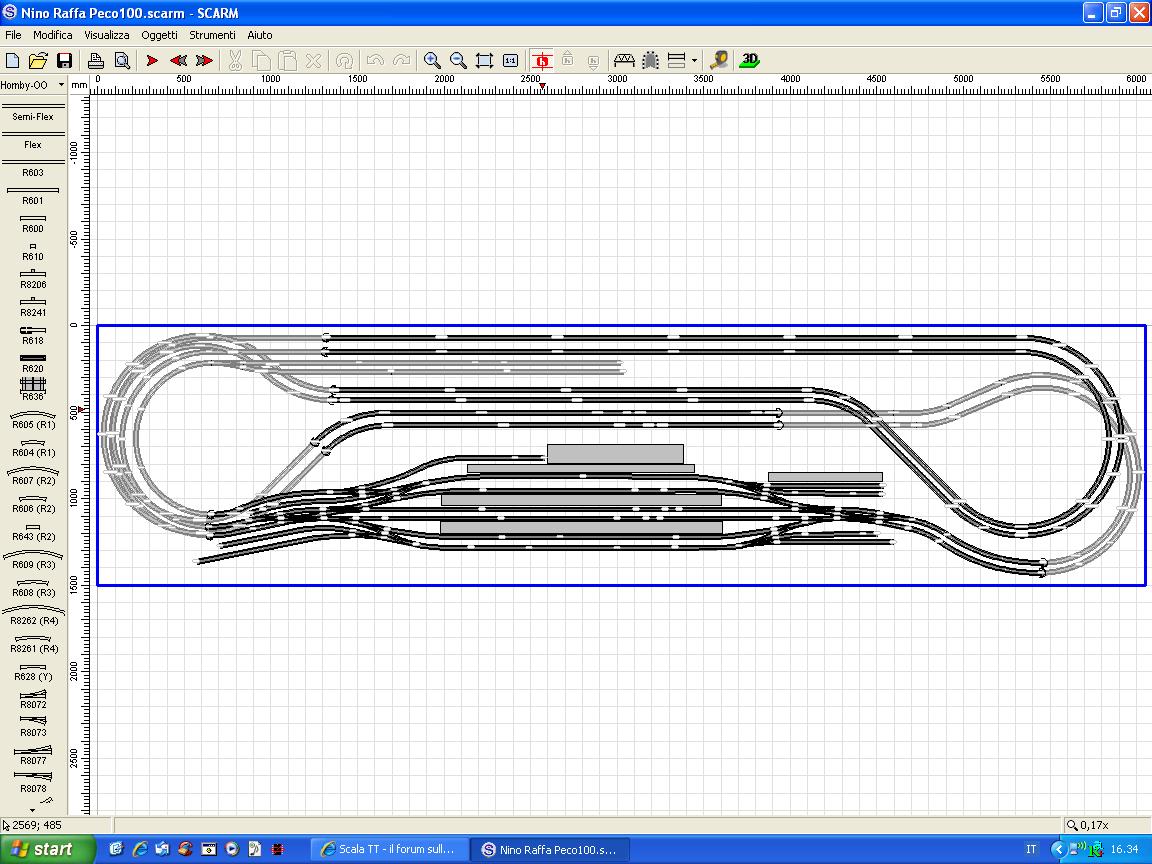Expand hidden system tray icons arrow

point(1058,849)
